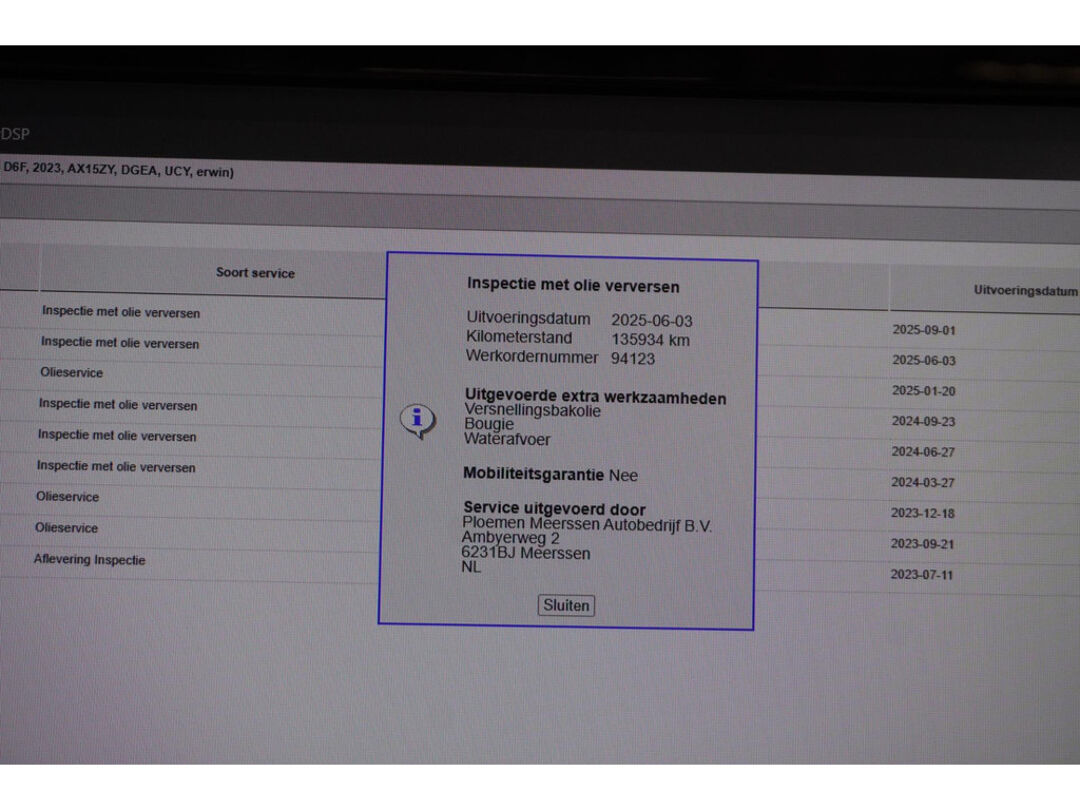Sort by the Uitvoeringsdatum column header
This screenshot has height=810, width=1080.
[x=1025, y=290]
